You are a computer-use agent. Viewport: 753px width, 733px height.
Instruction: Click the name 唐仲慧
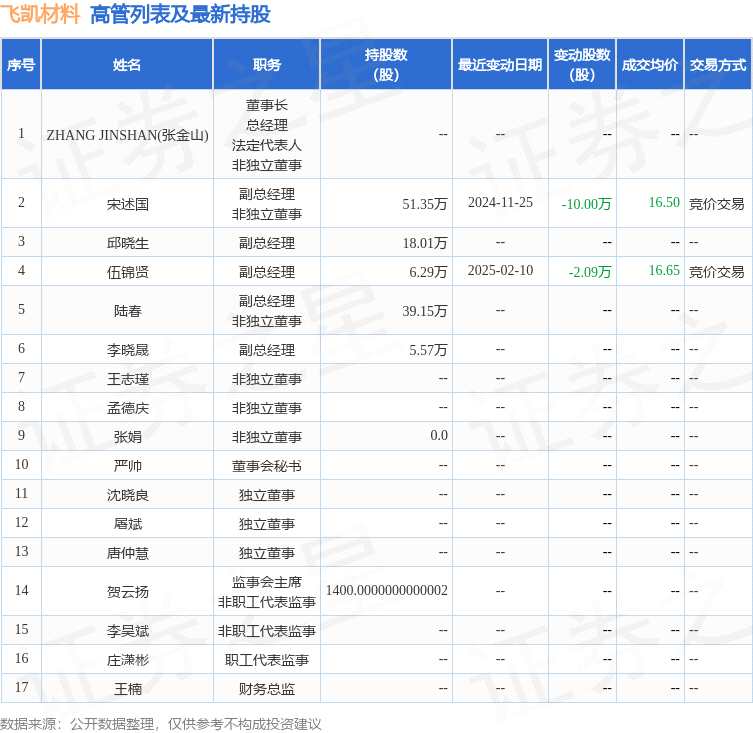click(128, 553)
